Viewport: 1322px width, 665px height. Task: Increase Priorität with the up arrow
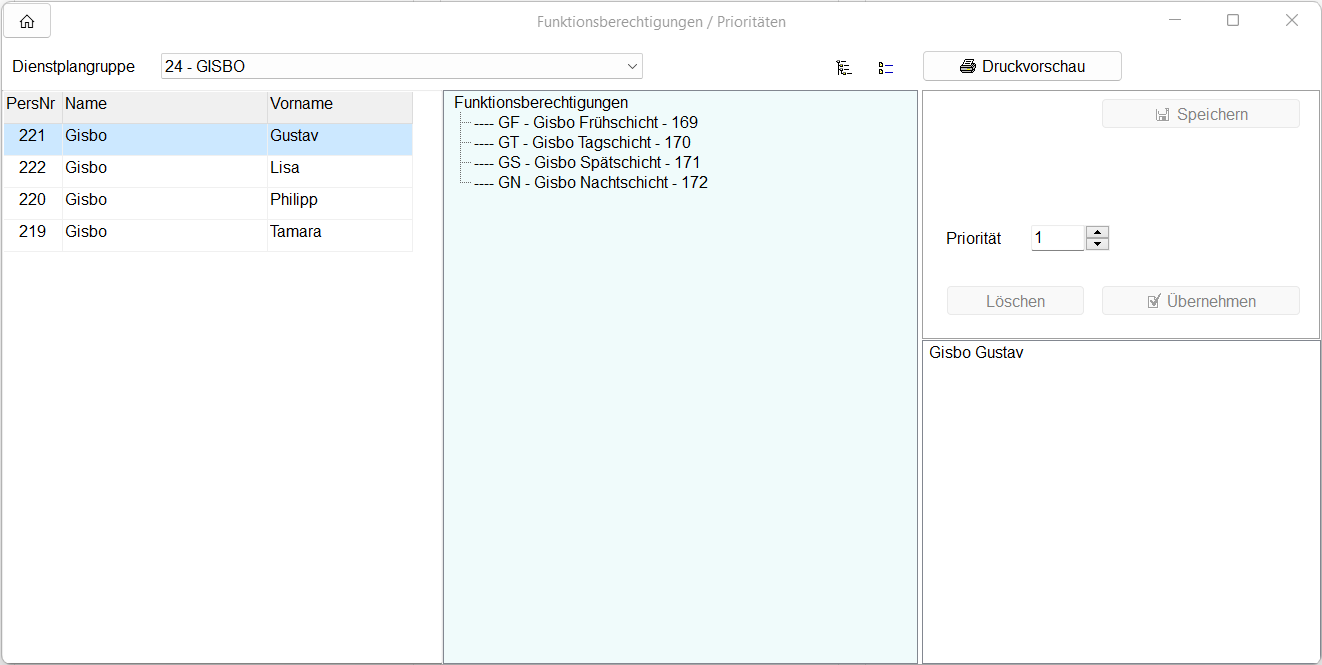point(1098,232)
